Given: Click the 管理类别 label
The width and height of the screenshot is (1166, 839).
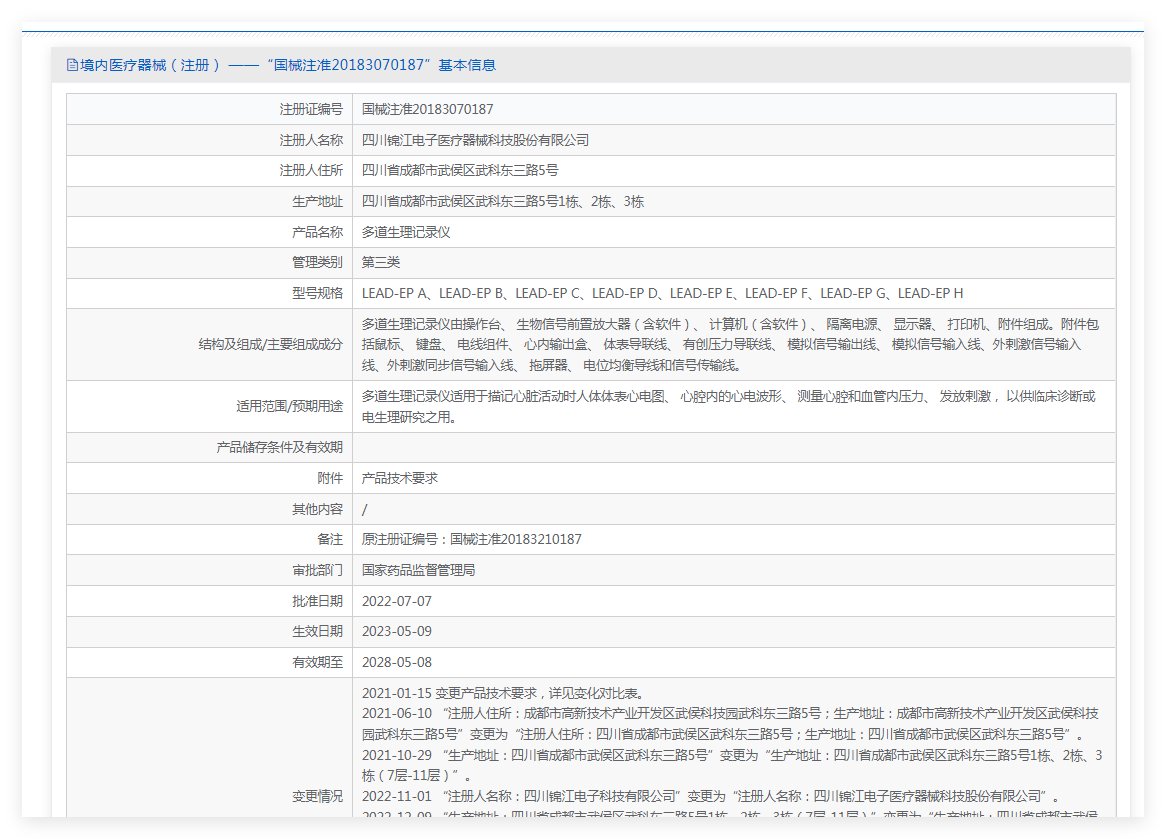Looking at the screenshot, I should (318, 263).
